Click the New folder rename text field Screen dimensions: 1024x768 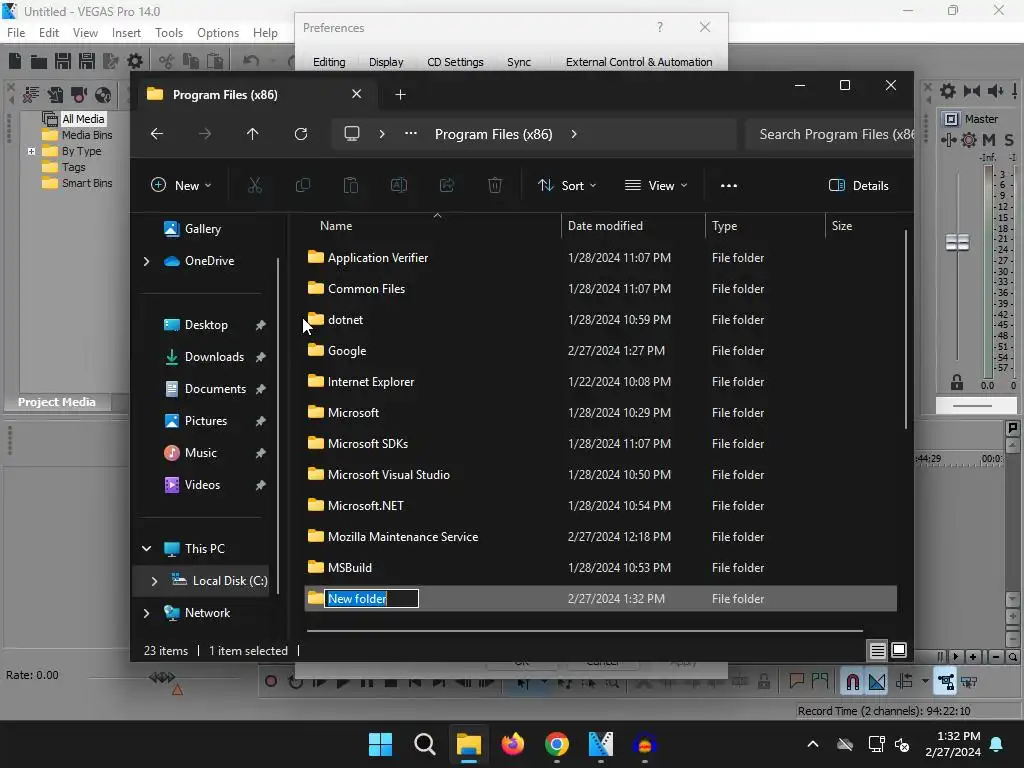[x=372, y=598]
